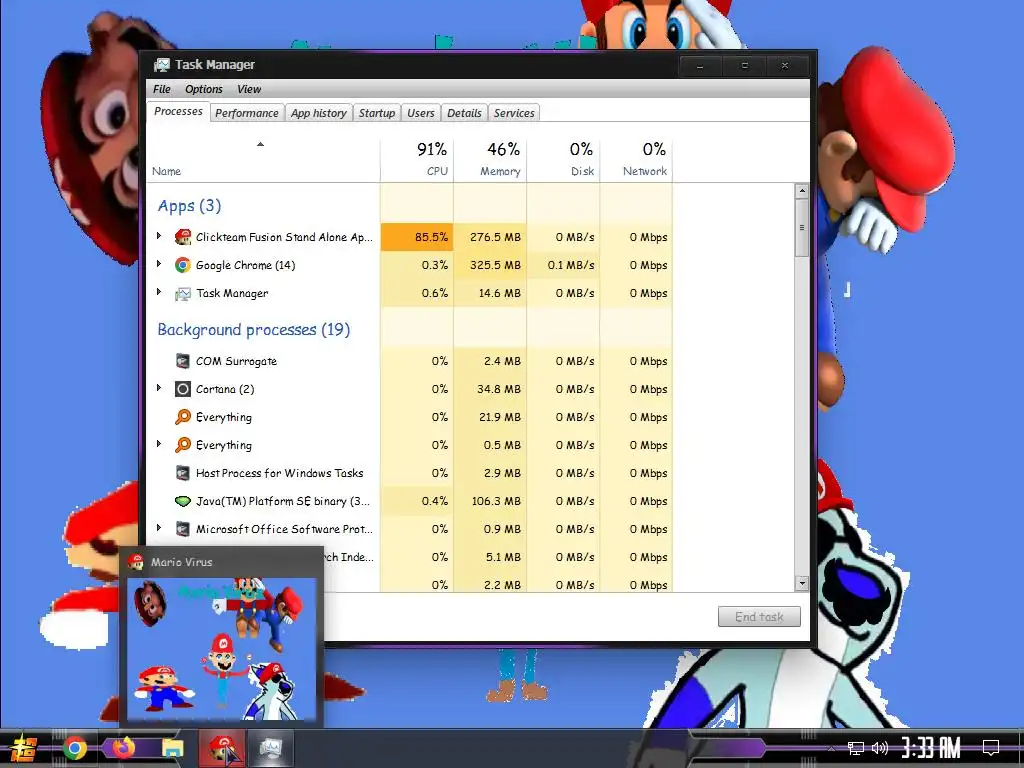Open the View menu
Screen dimensions: 1024x768
click(249, 89)
